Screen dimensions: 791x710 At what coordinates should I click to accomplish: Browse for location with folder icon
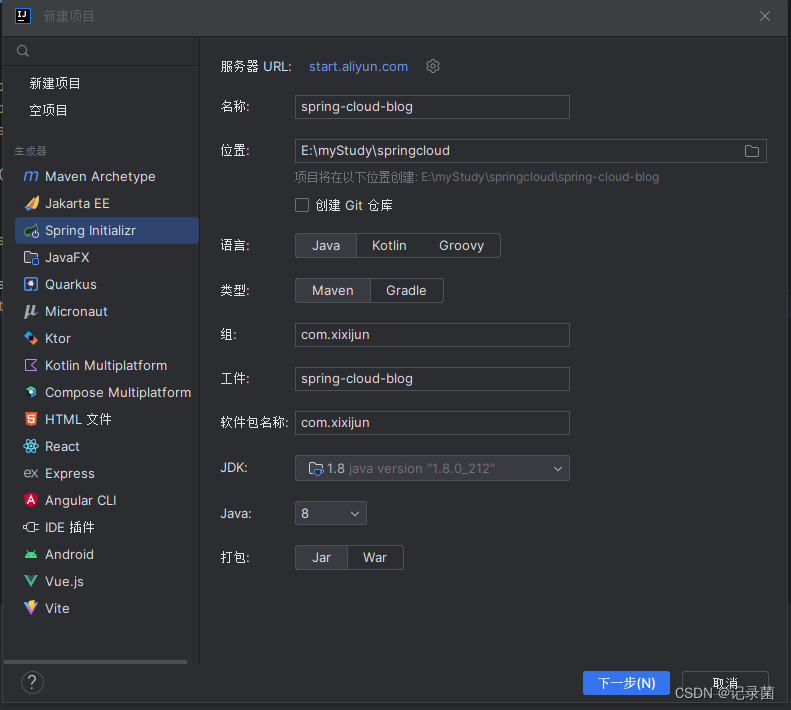tap(752, 151)
